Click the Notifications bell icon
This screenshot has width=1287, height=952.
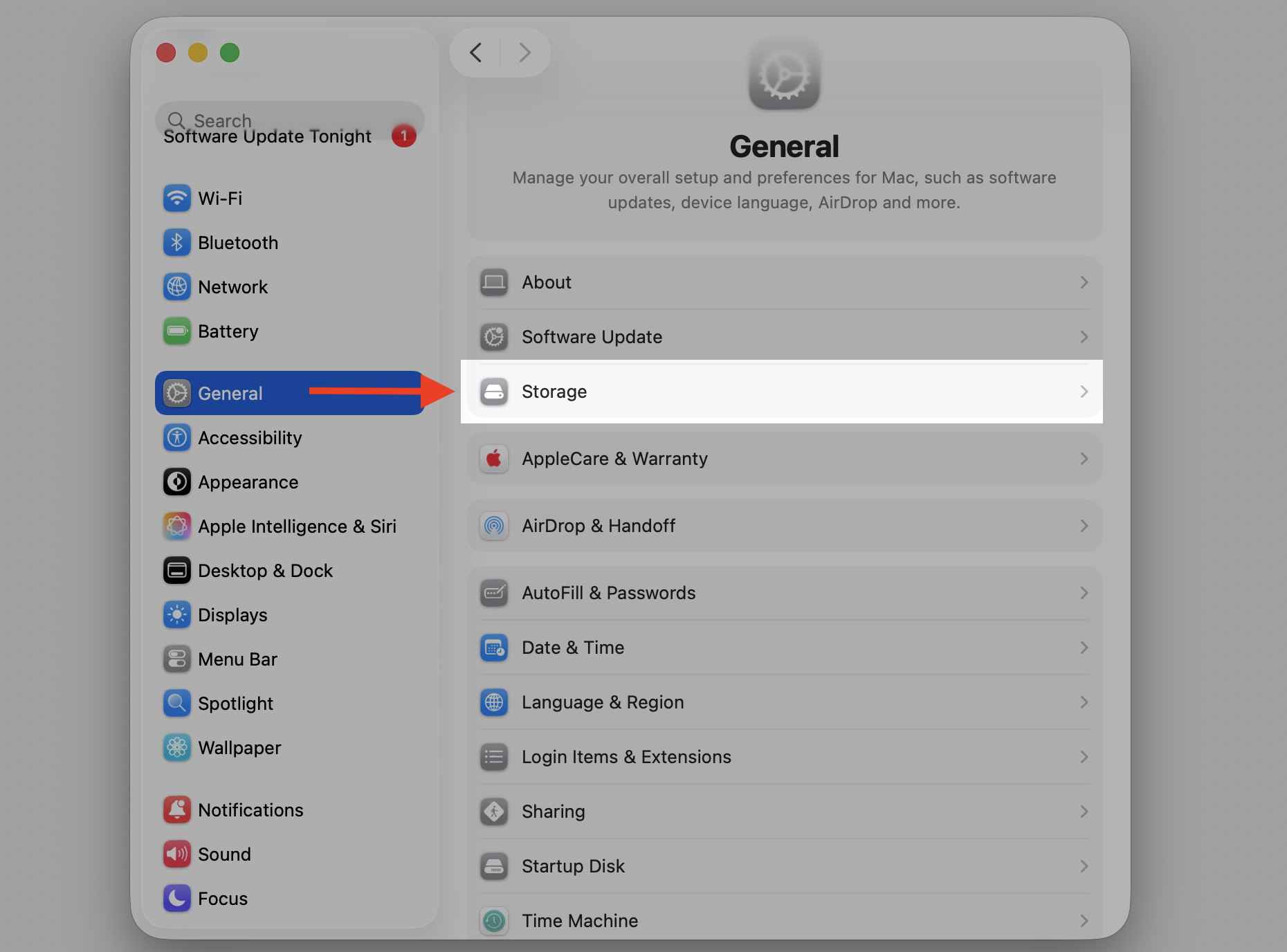tap(177, 810)
